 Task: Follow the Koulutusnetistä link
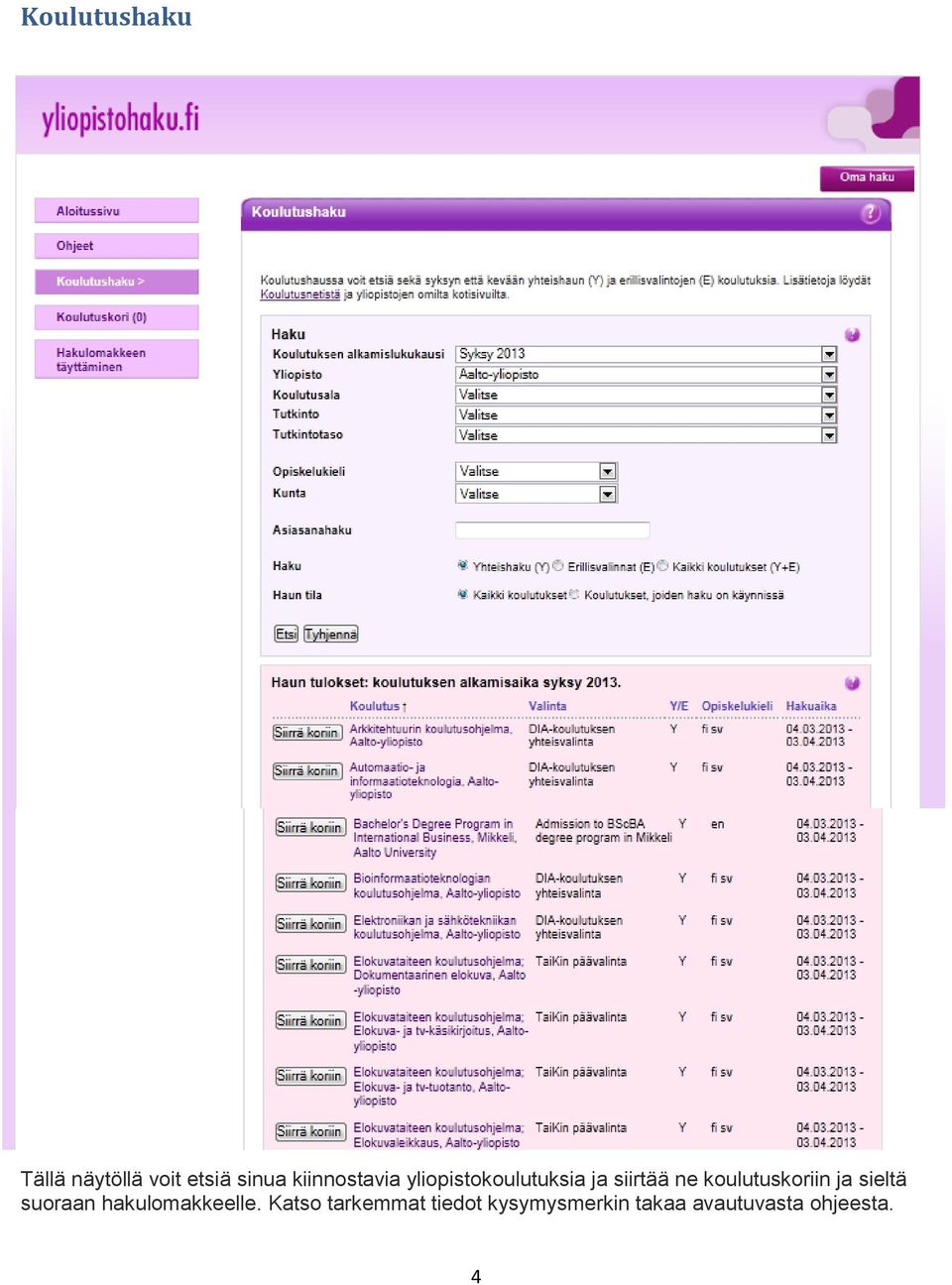point(299,294)
